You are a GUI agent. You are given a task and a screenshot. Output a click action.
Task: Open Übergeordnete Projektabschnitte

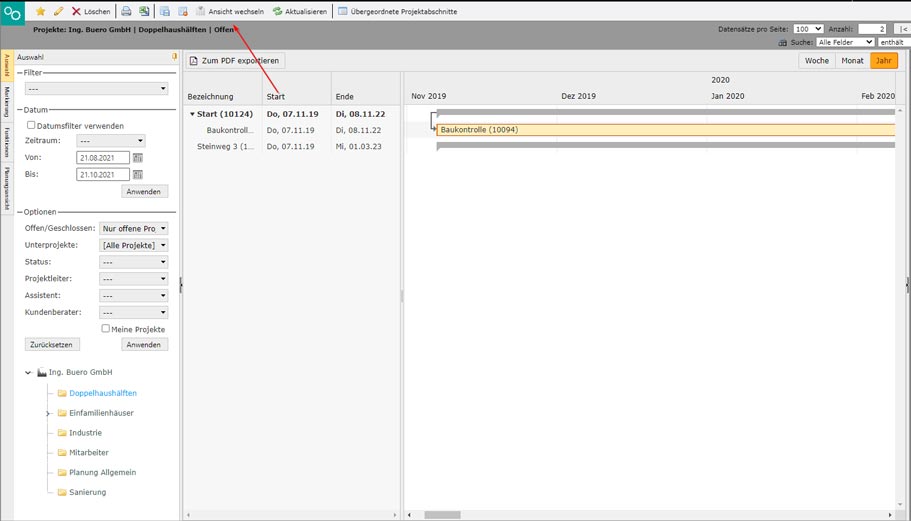tap(398, 11)
